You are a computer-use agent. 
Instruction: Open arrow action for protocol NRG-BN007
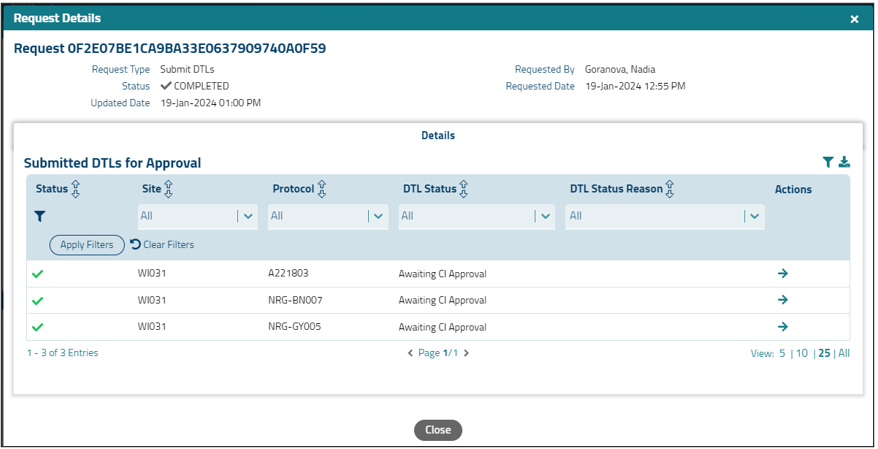click(x=783, y=300)
